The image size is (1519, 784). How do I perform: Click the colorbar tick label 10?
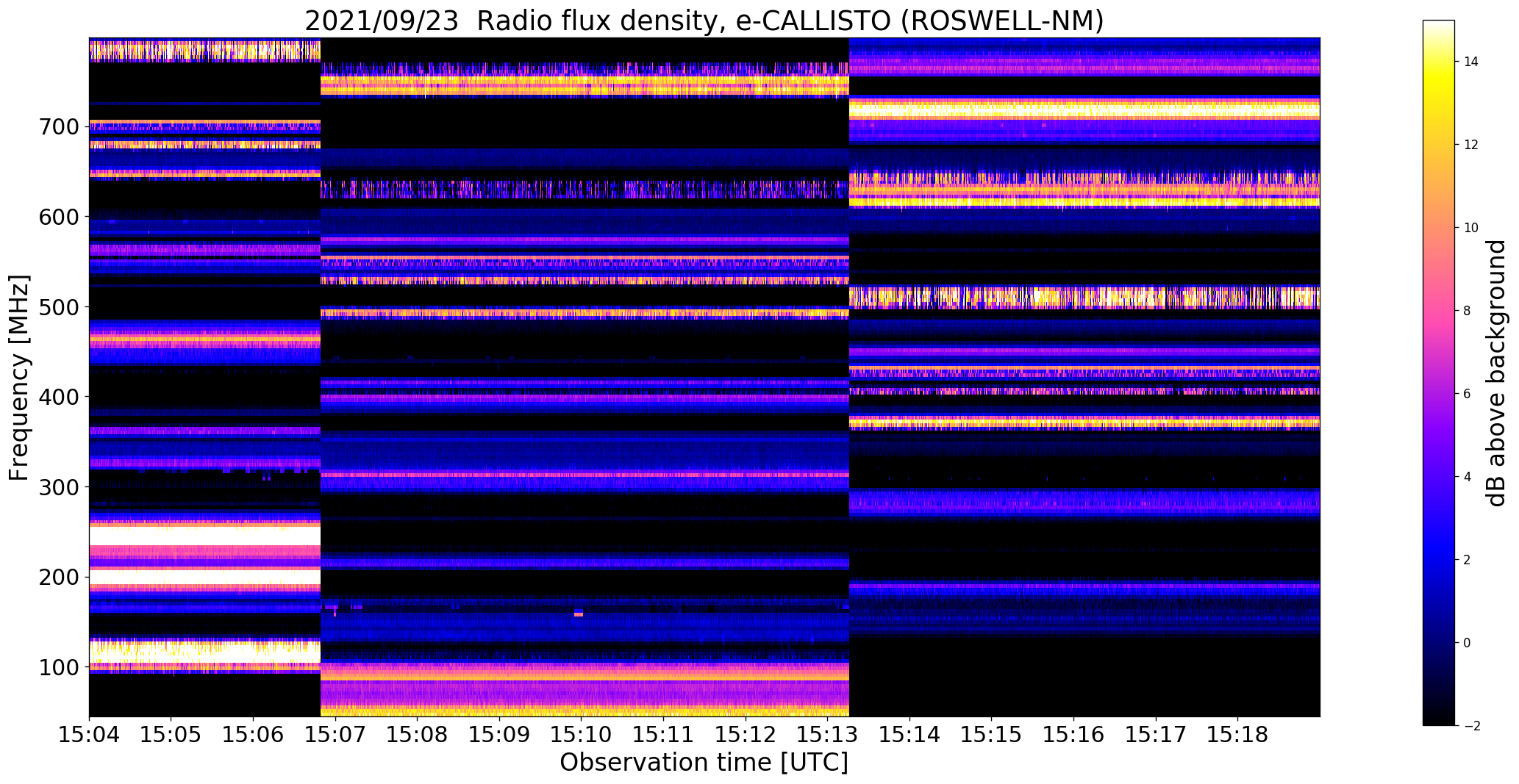[1470, 228]
